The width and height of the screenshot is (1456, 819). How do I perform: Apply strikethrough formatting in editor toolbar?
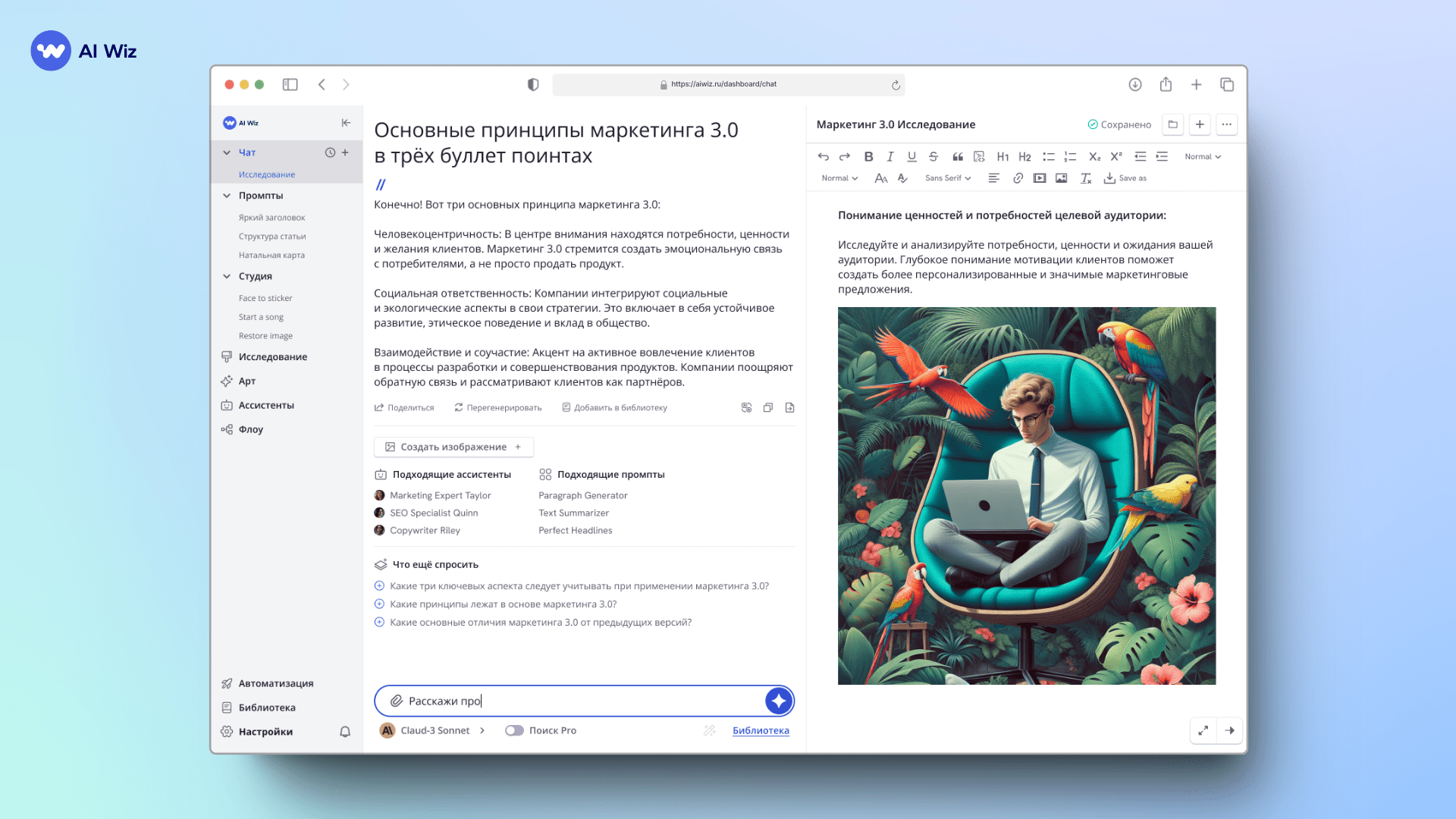pos(934,157)
